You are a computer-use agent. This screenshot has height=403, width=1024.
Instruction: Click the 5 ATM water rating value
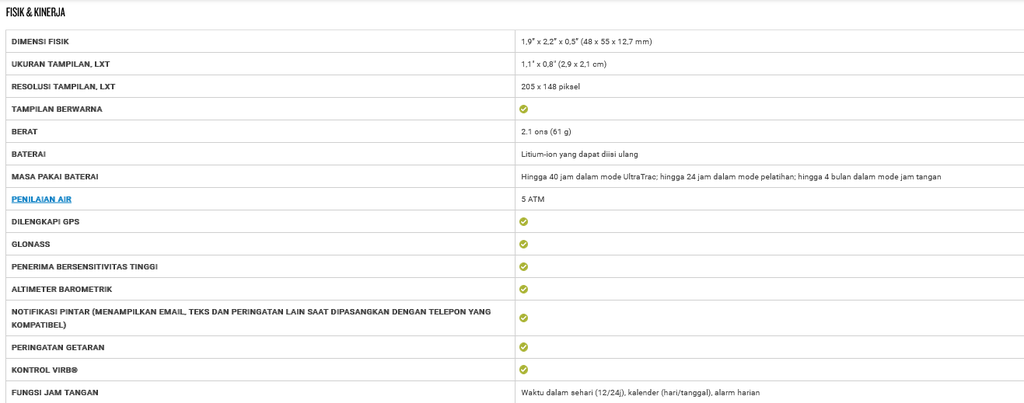pos(532,199)
